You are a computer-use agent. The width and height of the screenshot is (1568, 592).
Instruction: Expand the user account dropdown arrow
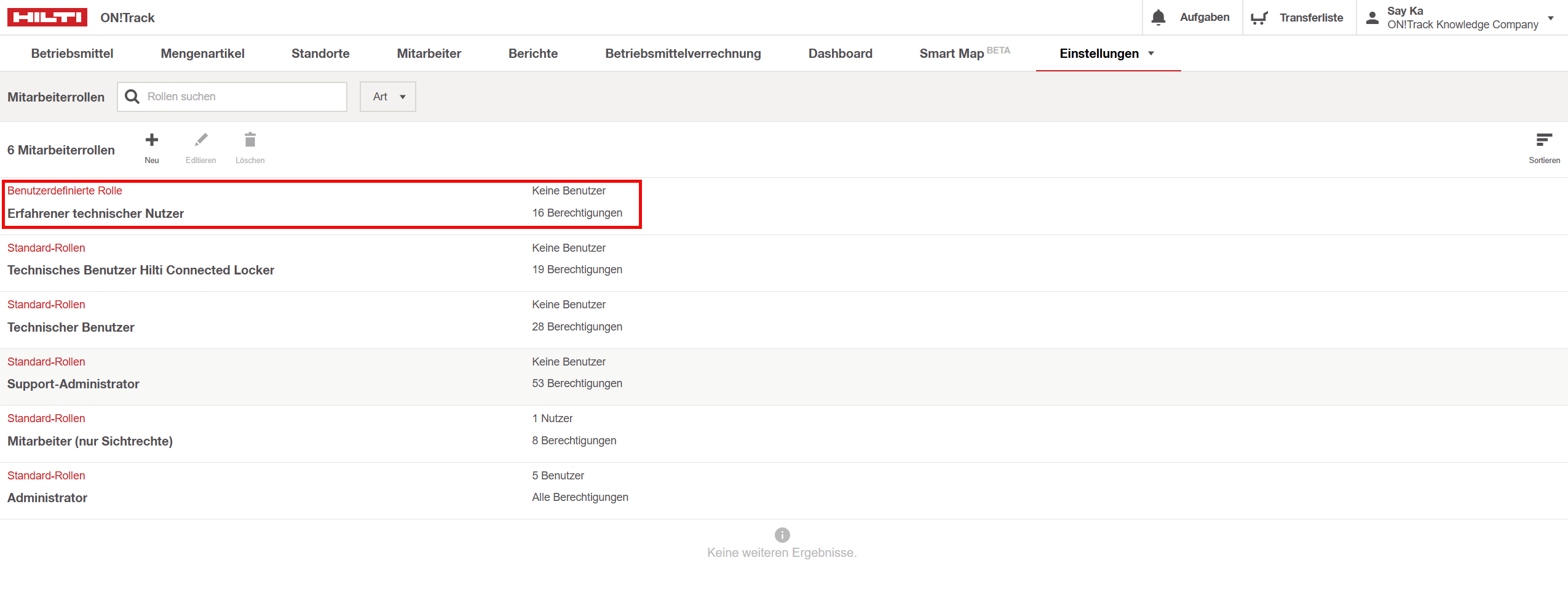(x=1551, y=18)
